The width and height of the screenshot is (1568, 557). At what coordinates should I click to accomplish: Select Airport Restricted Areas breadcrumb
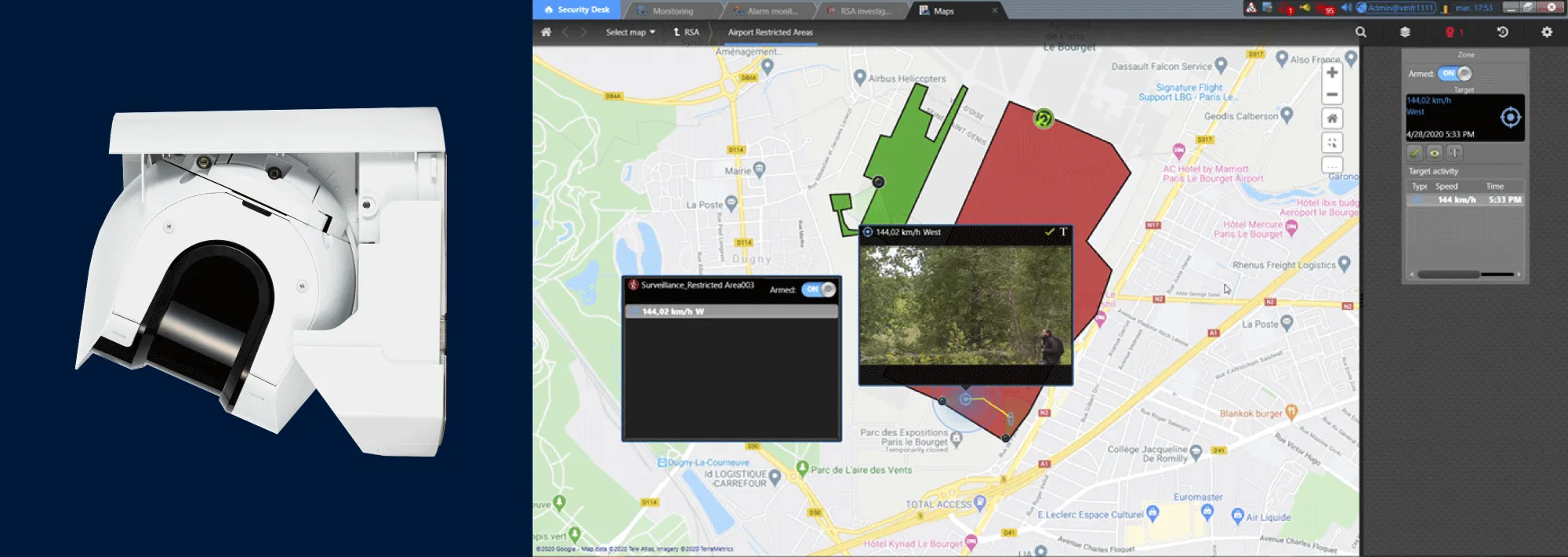click(x=770, y=32)
